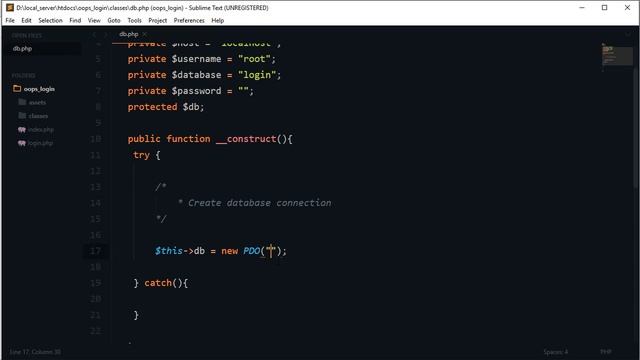Close the db.php tab
The image size is (640, 360).
tap(144, 34)
